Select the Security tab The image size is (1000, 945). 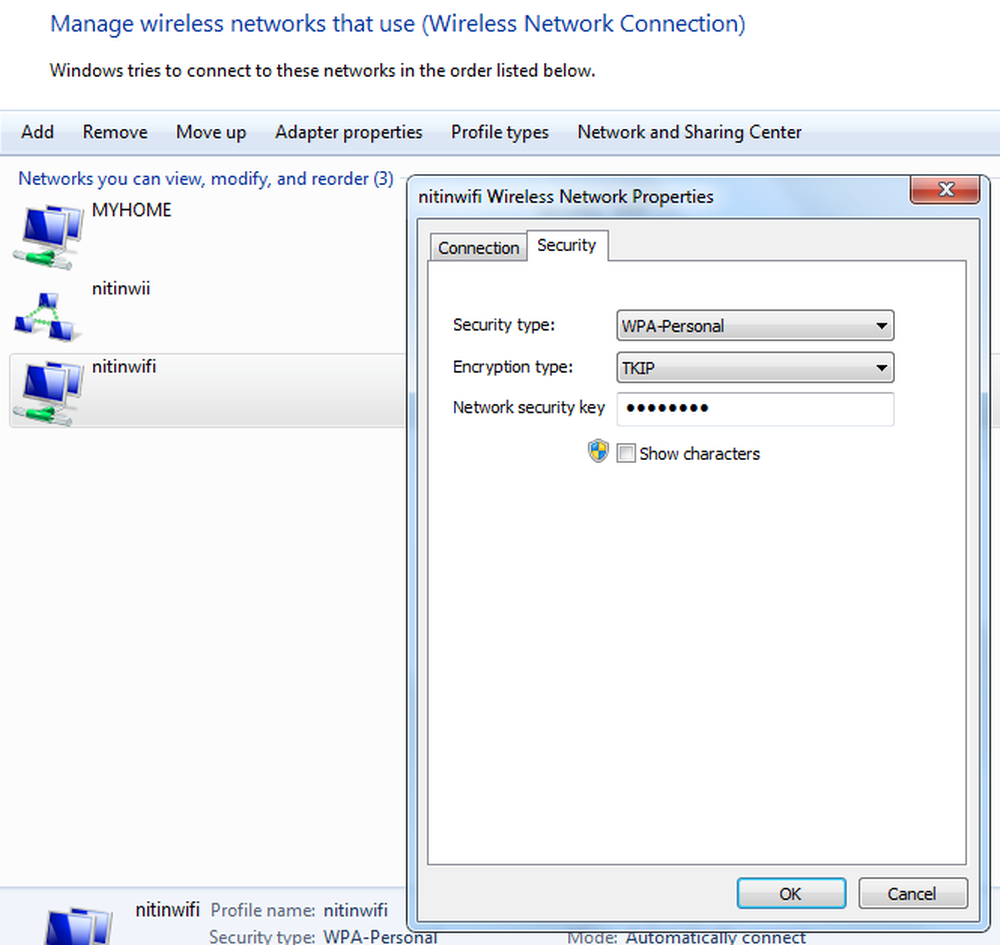[x=566, y=245]
